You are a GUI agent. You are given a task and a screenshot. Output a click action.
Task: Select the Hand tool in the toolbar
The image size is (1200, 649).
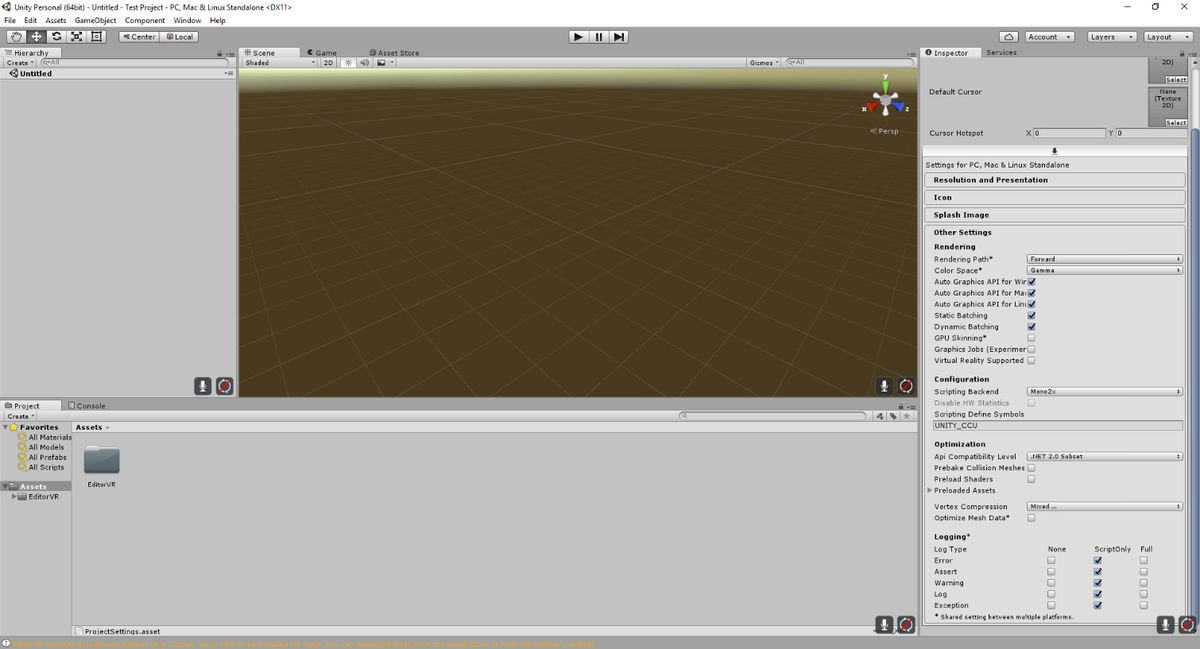coord(15,36)
